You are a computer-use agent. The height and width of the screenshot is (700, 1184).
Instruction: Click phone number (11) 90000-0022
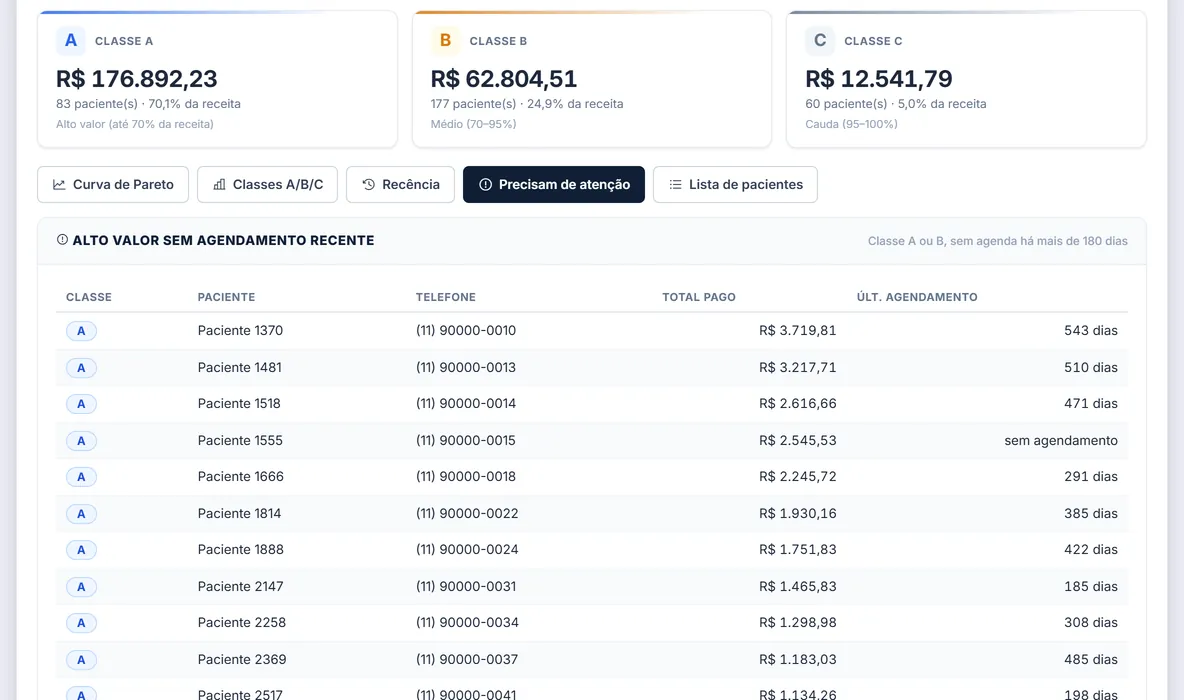(467, 514)
